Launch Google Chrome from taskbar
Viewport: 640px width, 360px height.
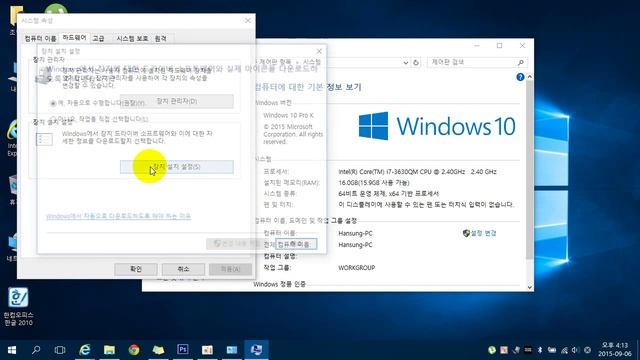point(133,350)
